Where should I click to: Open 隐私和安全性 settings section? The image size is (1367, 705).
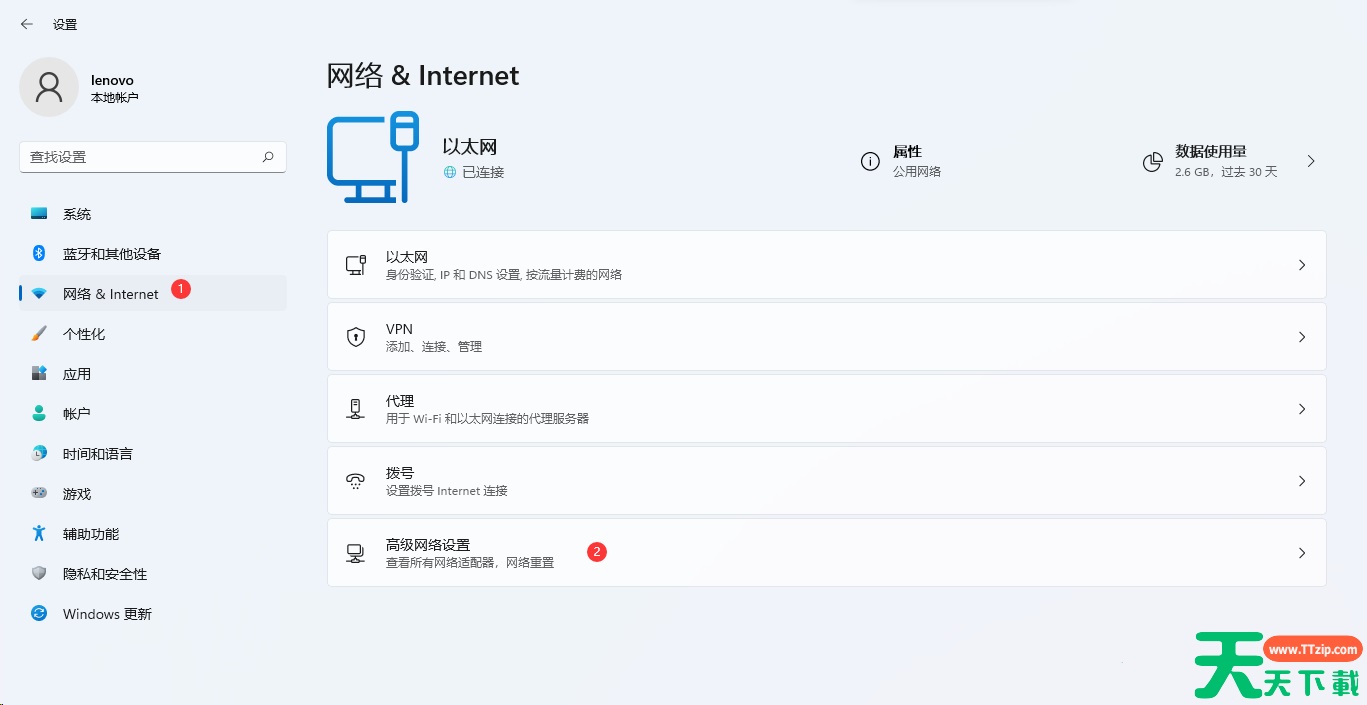104,574
